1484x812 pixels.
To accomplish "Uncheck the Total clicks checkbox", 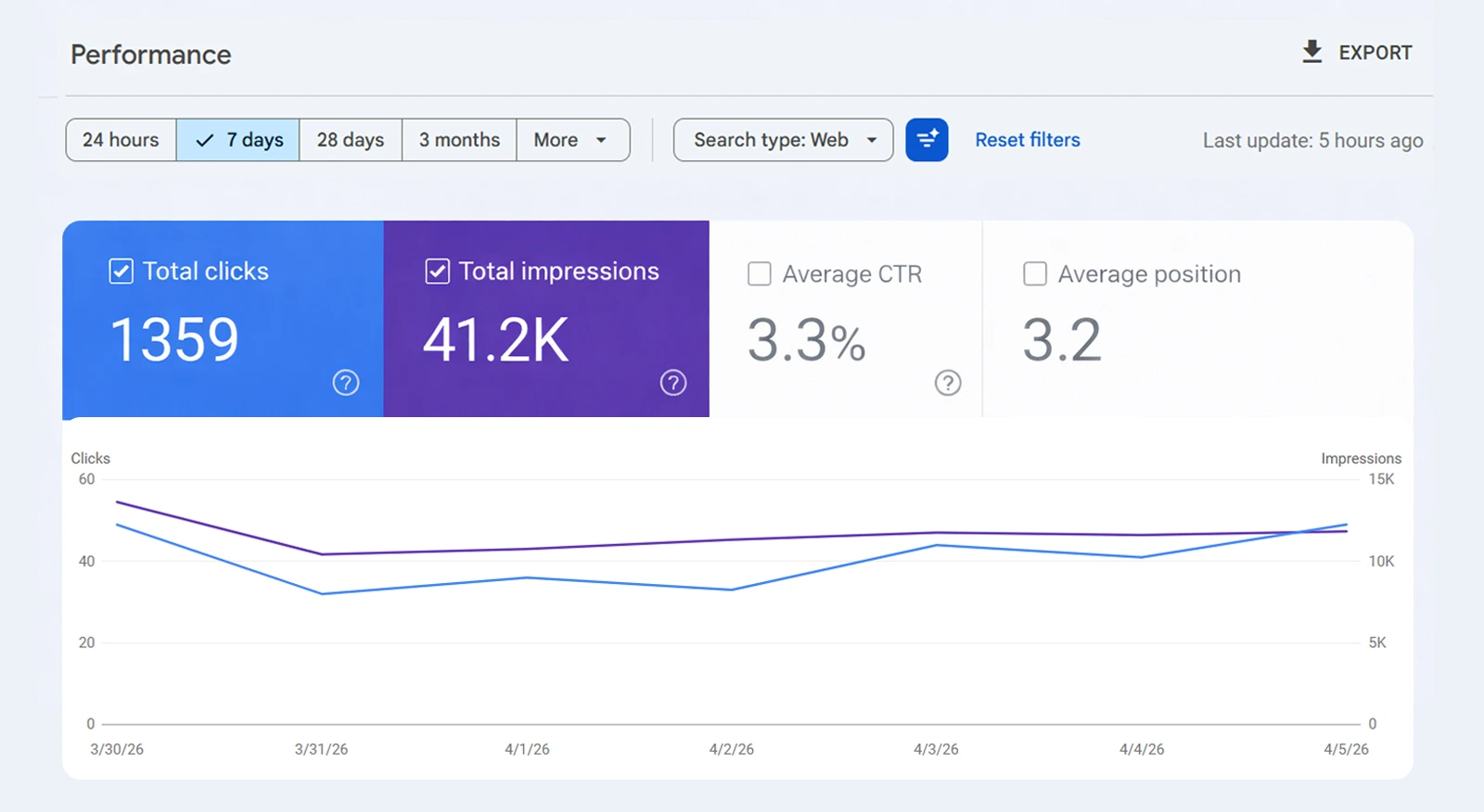I will [121, 272].
